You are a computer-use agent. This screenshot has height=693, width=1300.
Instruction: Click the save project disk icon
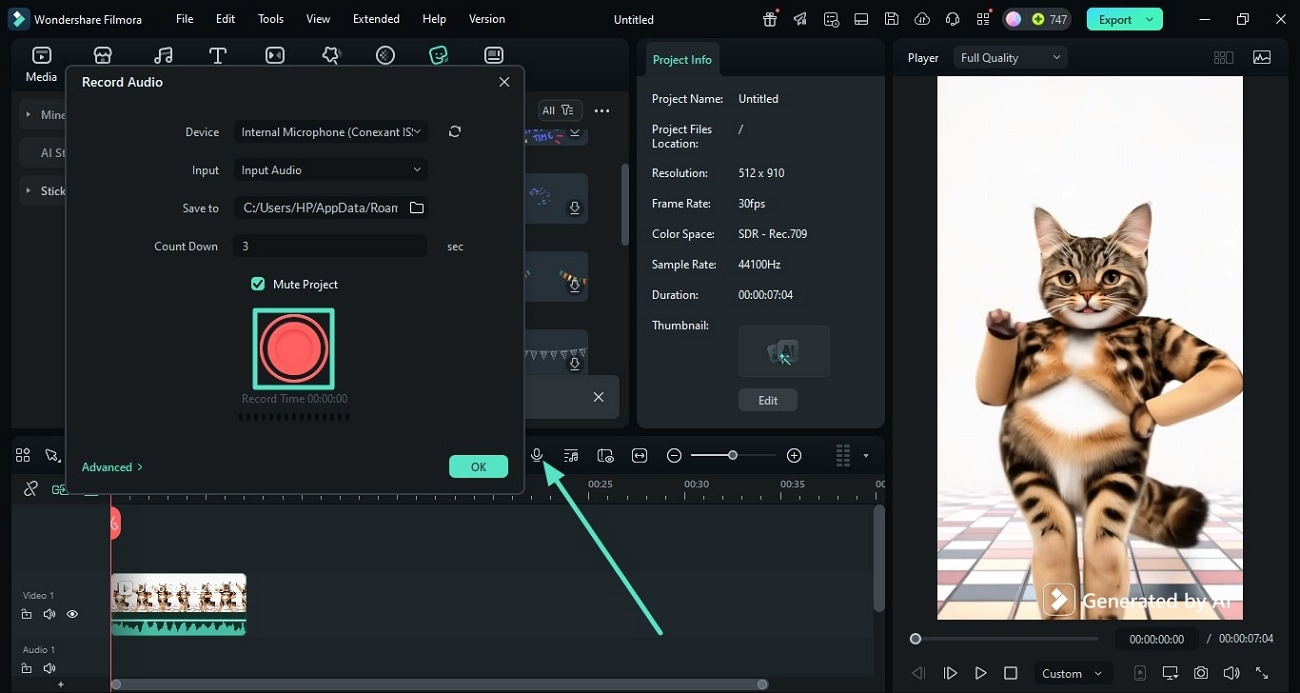(892, 19)
